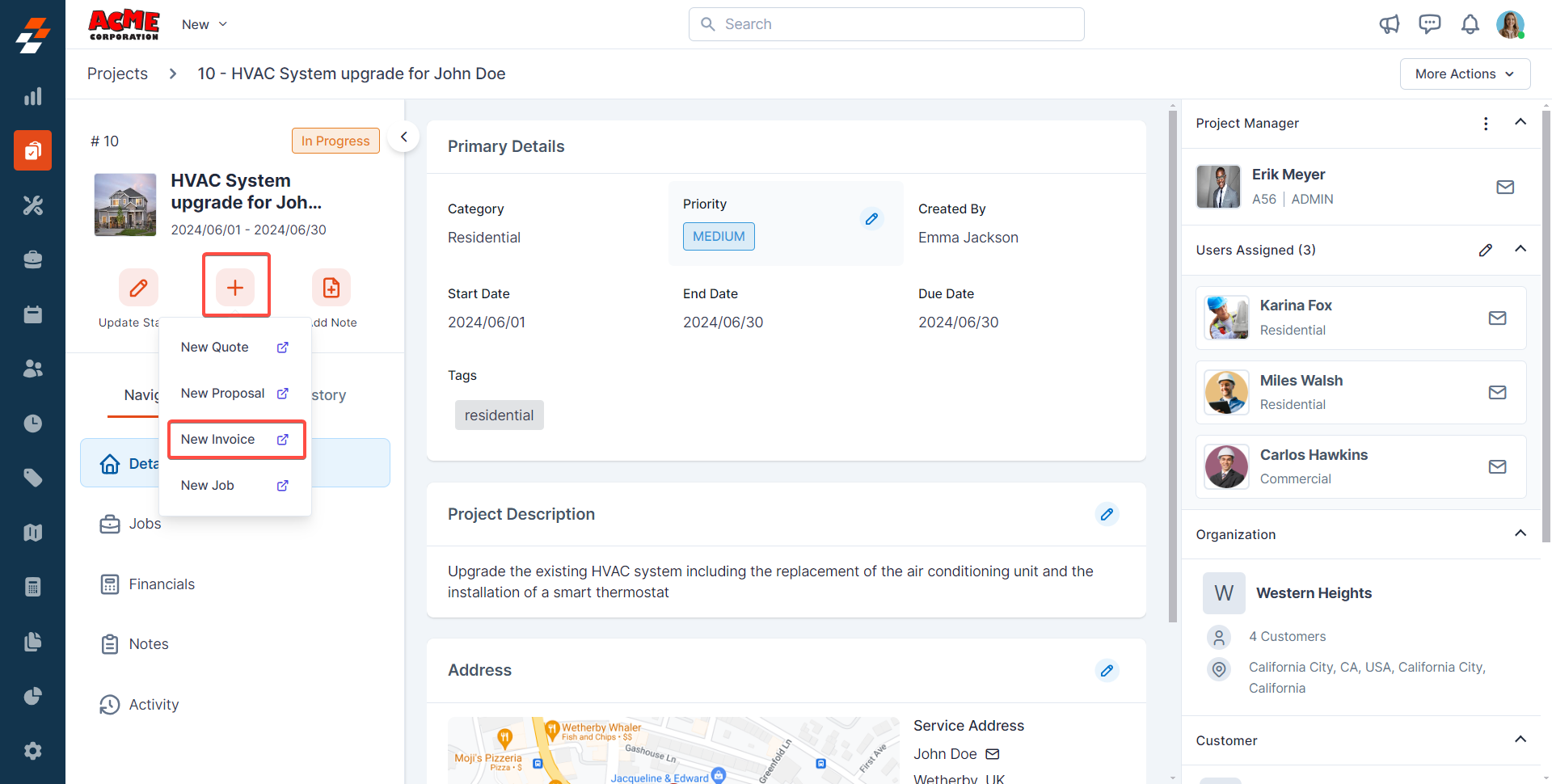Viewport: 1552px width, 784px height.
Task: Open the notifications bell
Action: point(1470,24)
